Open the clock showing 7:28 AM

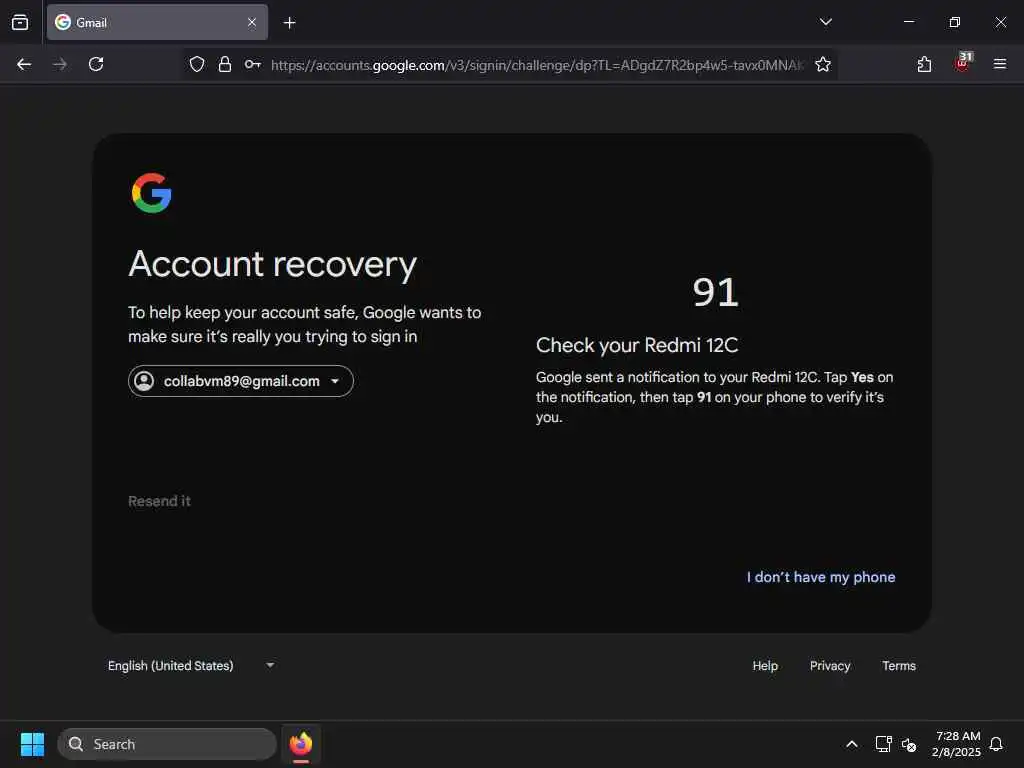[x=957, y=744]
